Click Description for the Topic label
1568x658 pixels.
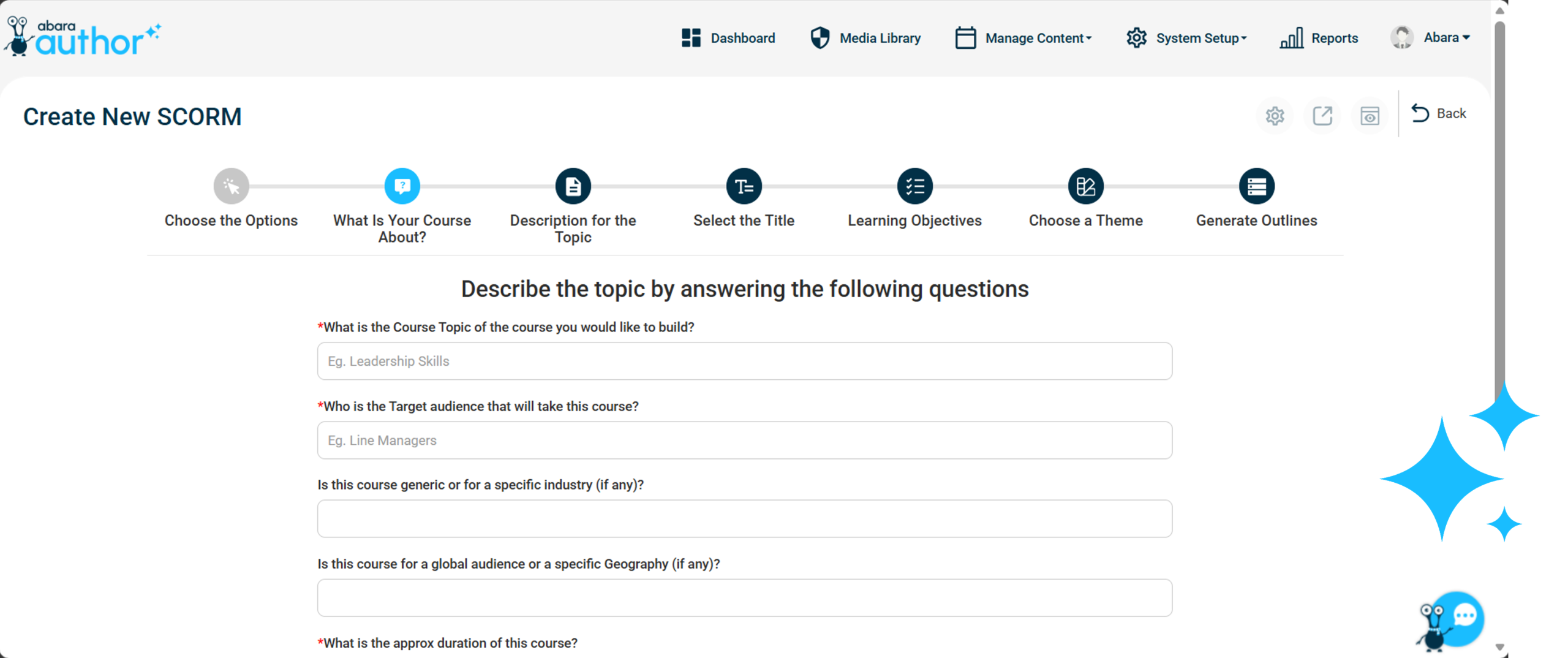[x=573, y=229]
